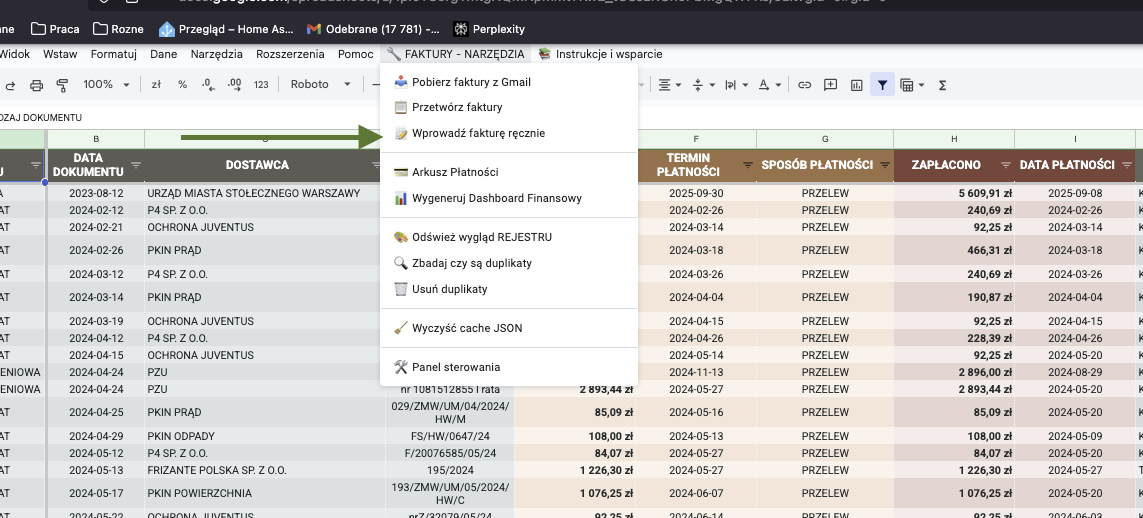Choose 'Wprowadź fakturę ręcznie' from menu
The image size is (1143, 518).
pos(478,133)
